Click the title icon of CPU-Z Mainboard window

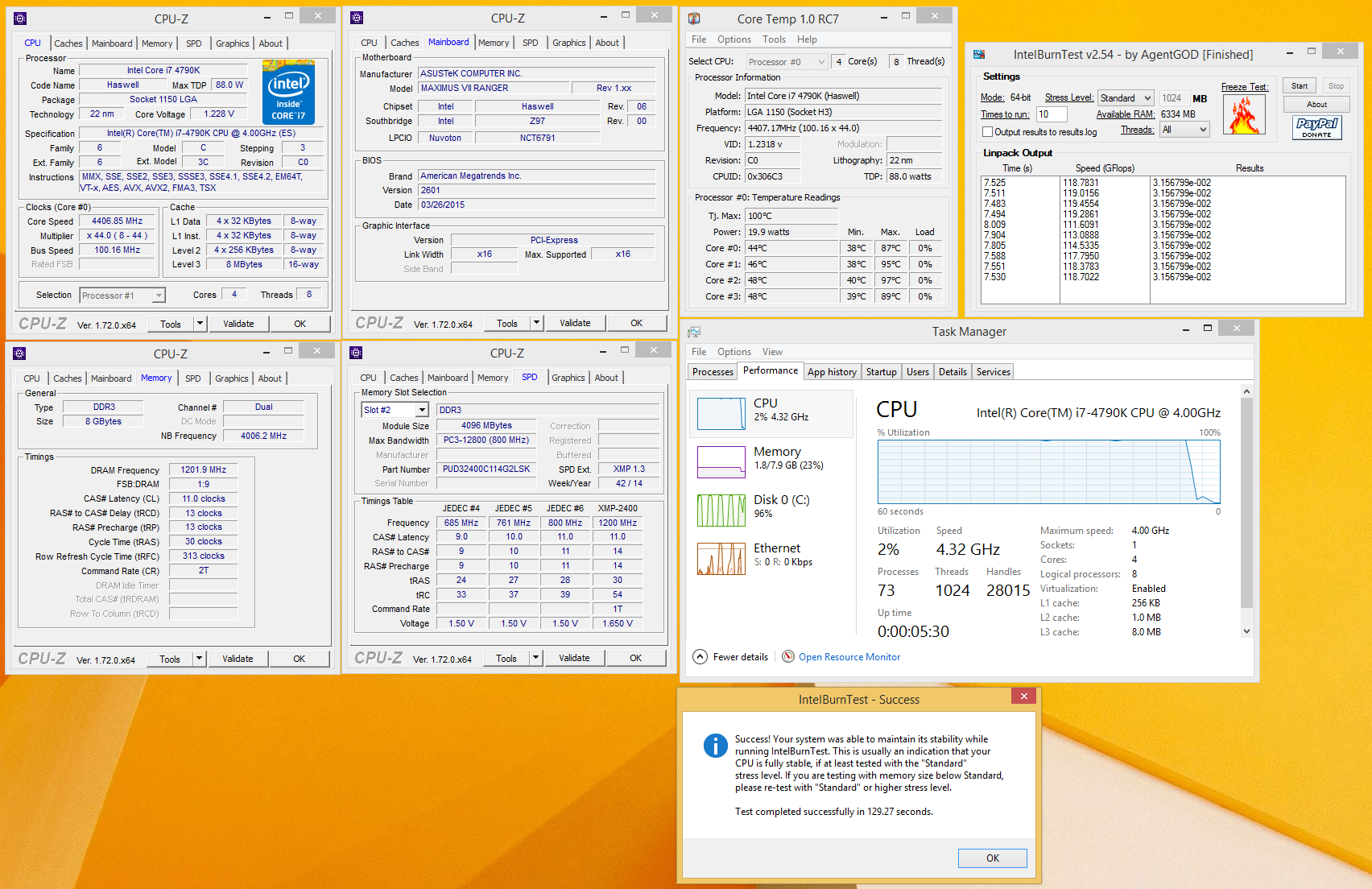coord(357,18)
